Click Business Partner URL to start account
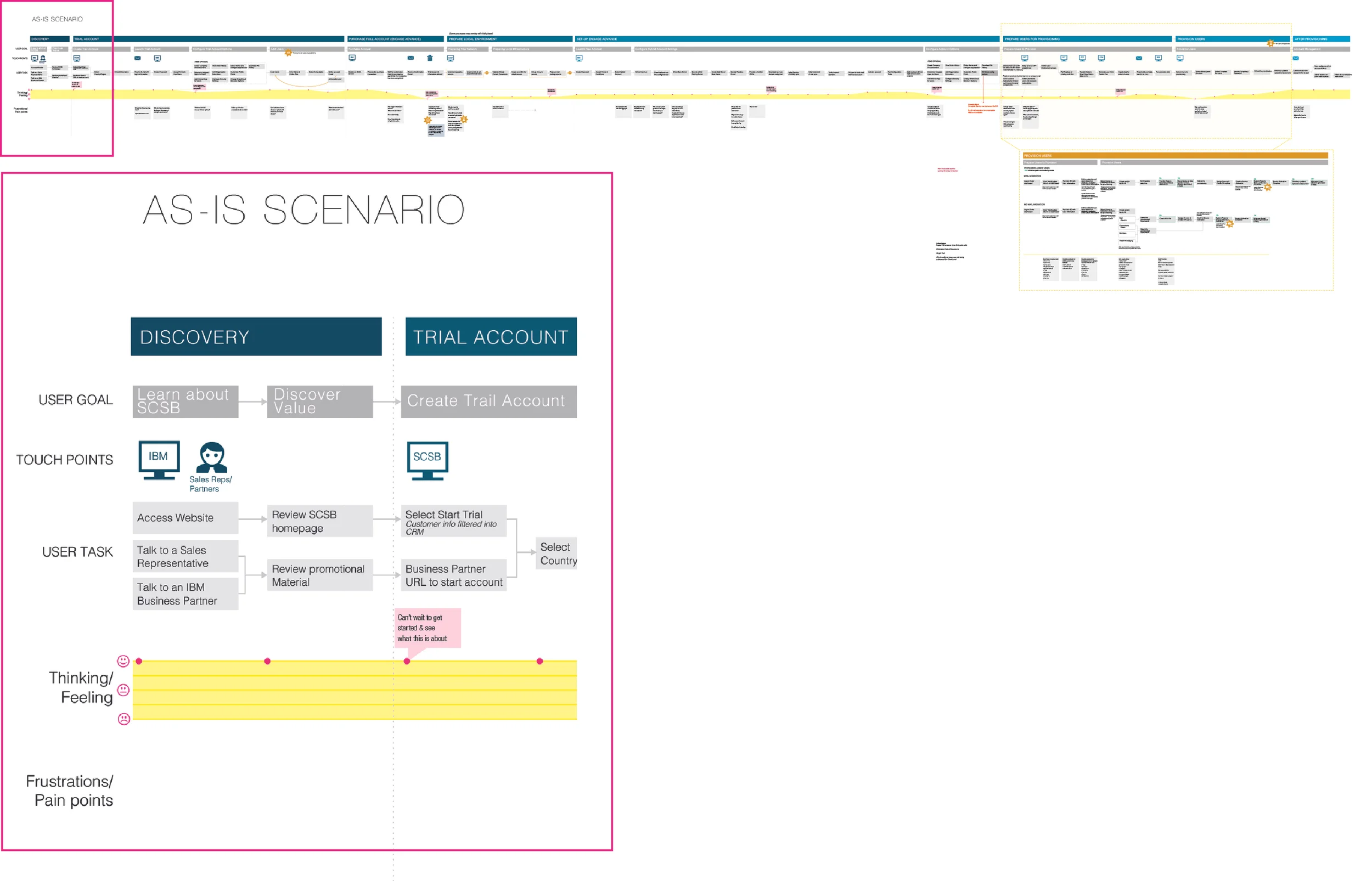1372x881 pixels. pyautogui.click(x=453, y=575)
